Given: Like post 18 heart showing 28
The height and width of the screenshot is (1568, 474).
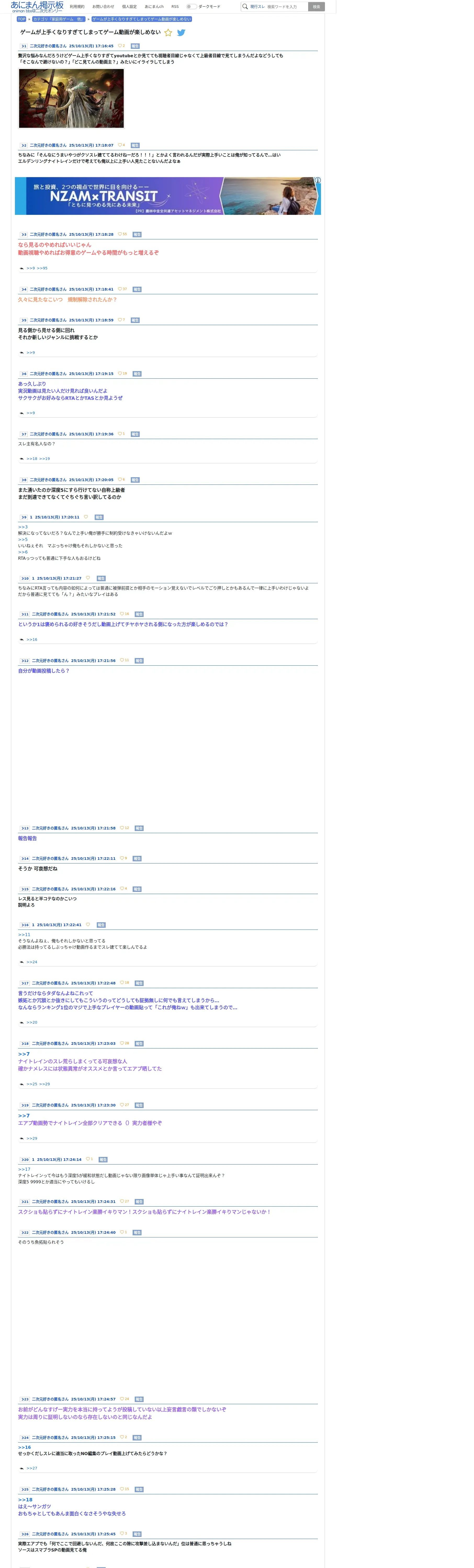Looking at the screenshot, I should [122, 1043].
